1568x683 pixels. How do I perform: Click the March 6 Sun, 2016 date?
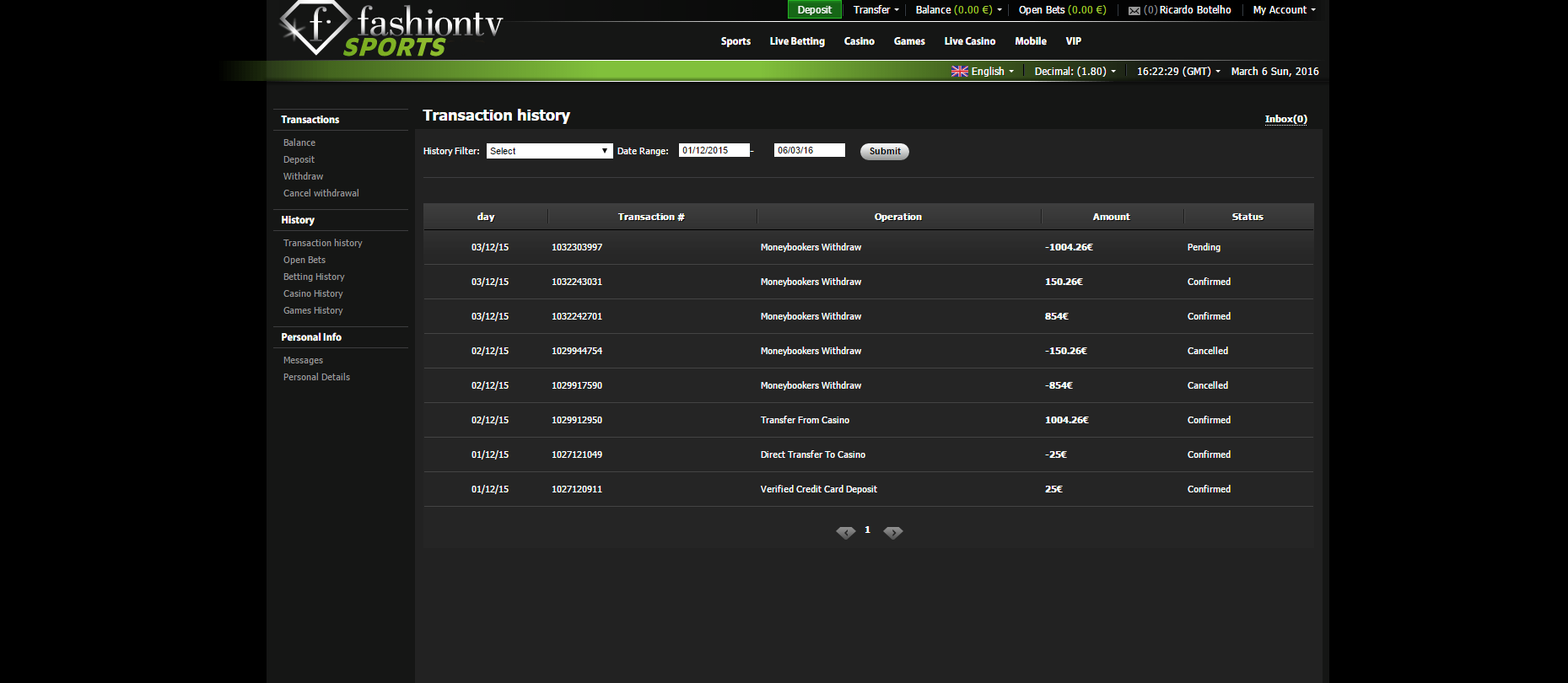click(x=1274, y=72)
